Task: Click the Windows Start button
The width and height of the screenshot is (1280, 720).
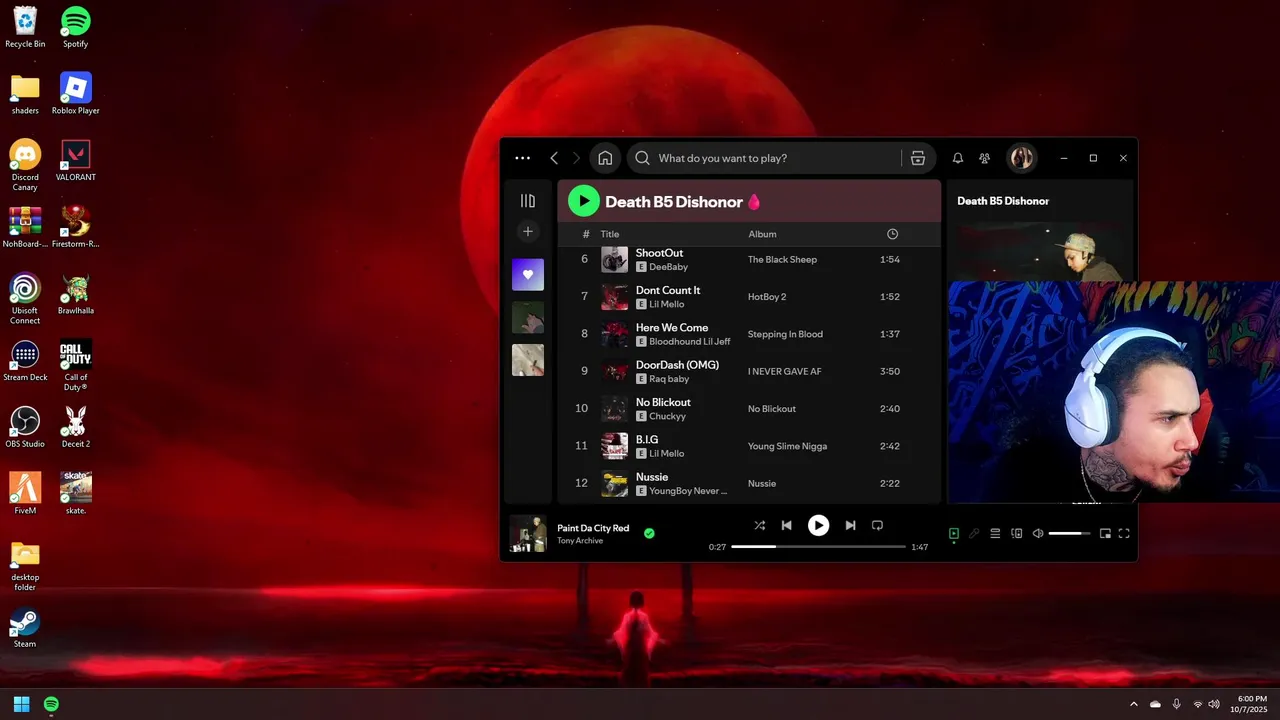Action: point(21,704)
